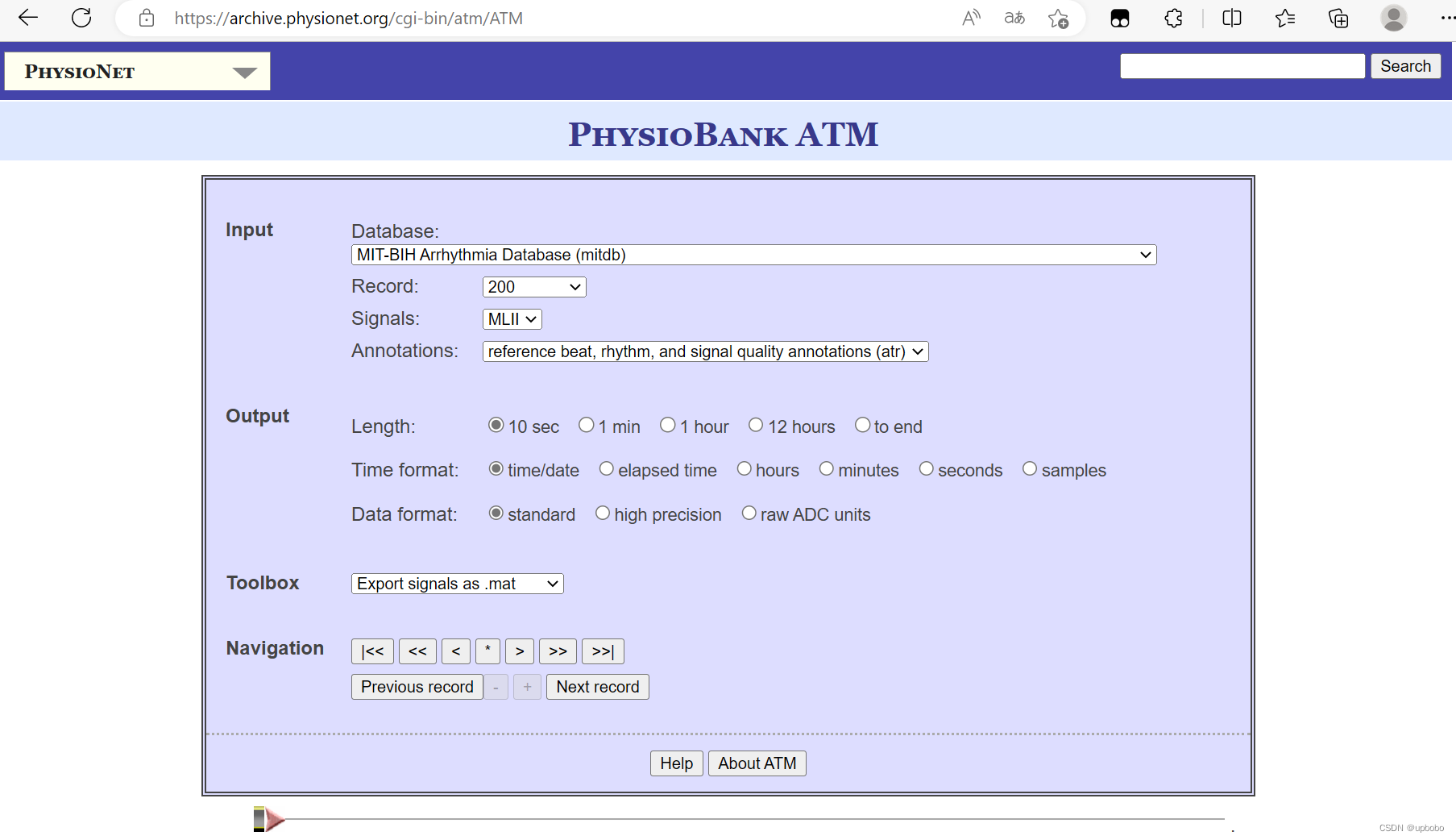Open the user profile avatar

tap(1393, 18)
